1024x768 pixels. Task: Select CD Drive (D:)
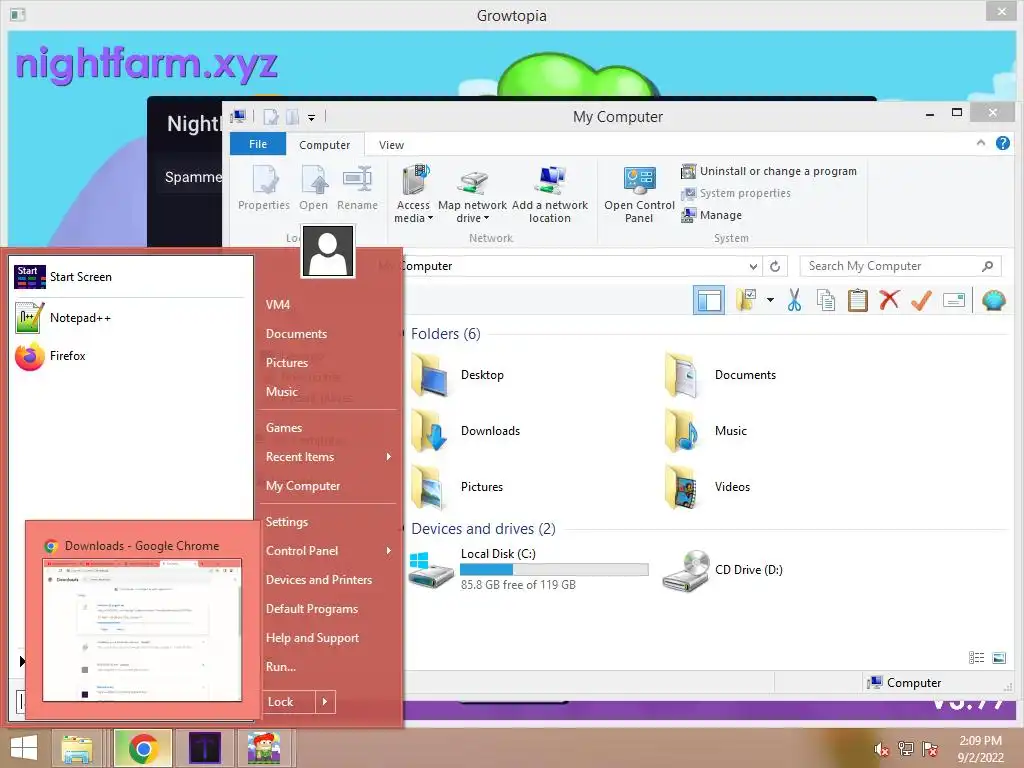tap(724, 570)
